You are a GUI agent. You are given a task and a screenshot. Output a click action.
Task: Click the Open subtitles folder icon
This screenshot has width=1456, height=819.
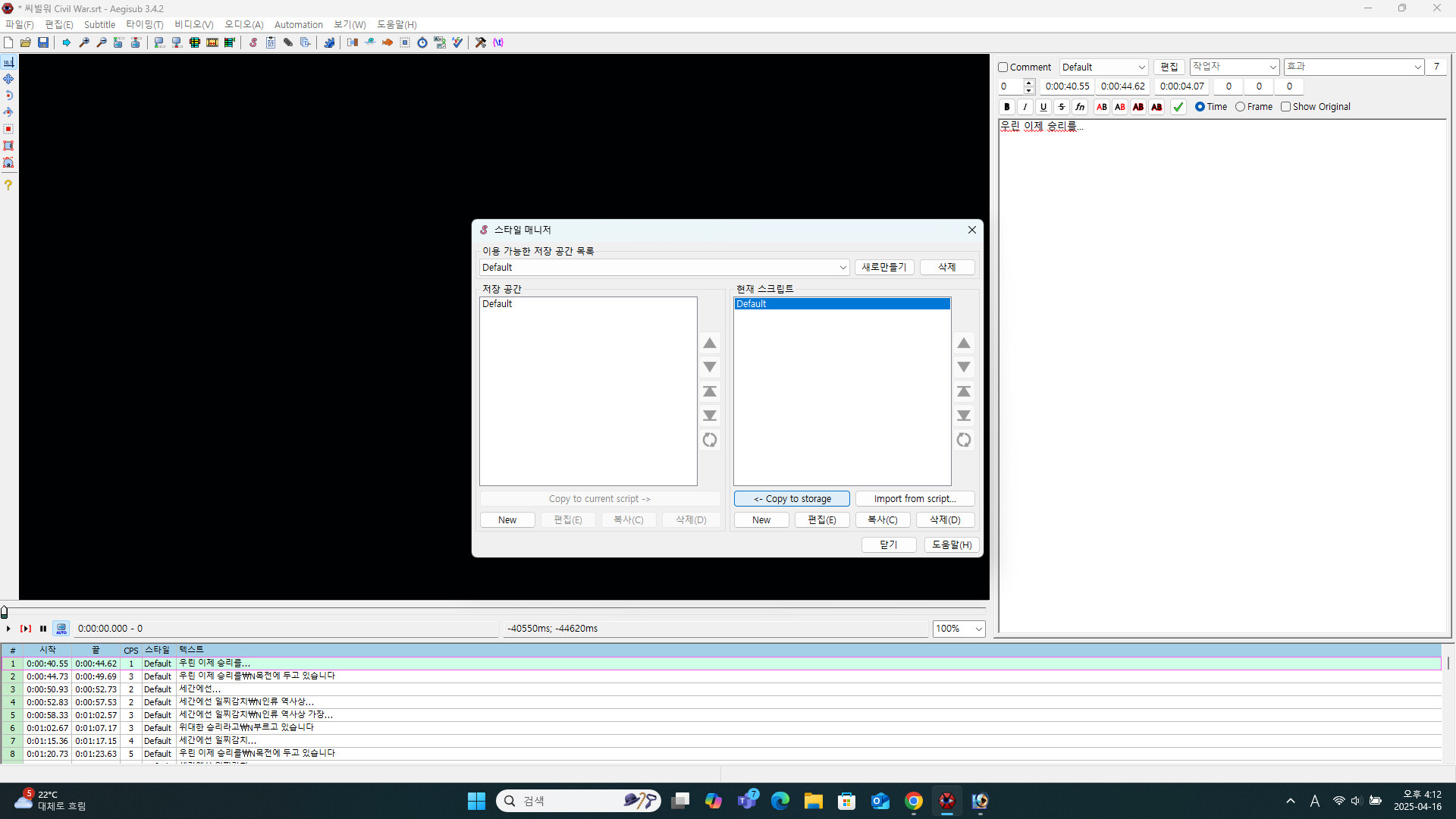[x=26, y=42]
